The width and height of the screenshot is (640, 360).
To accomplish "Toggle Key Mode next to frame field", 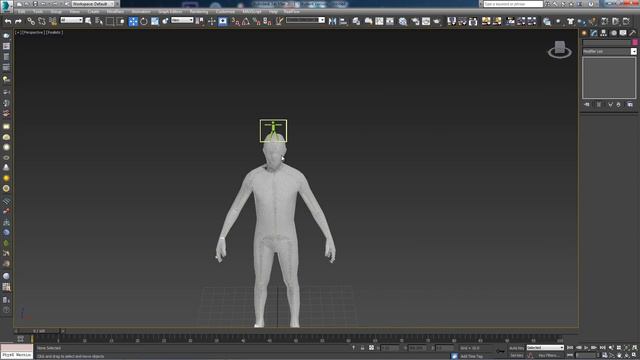I will tap(570, 356).
